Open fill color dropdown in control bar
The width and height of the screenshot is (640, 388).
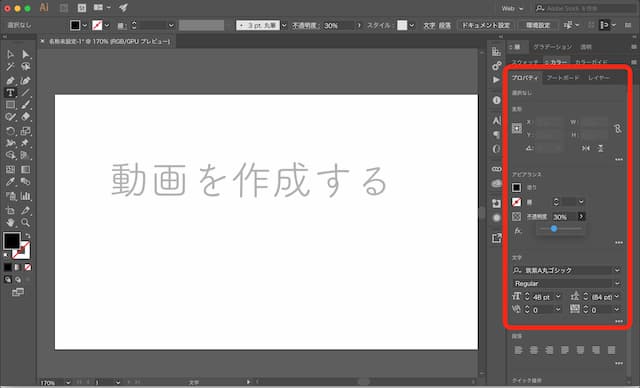tap(84, 25)
